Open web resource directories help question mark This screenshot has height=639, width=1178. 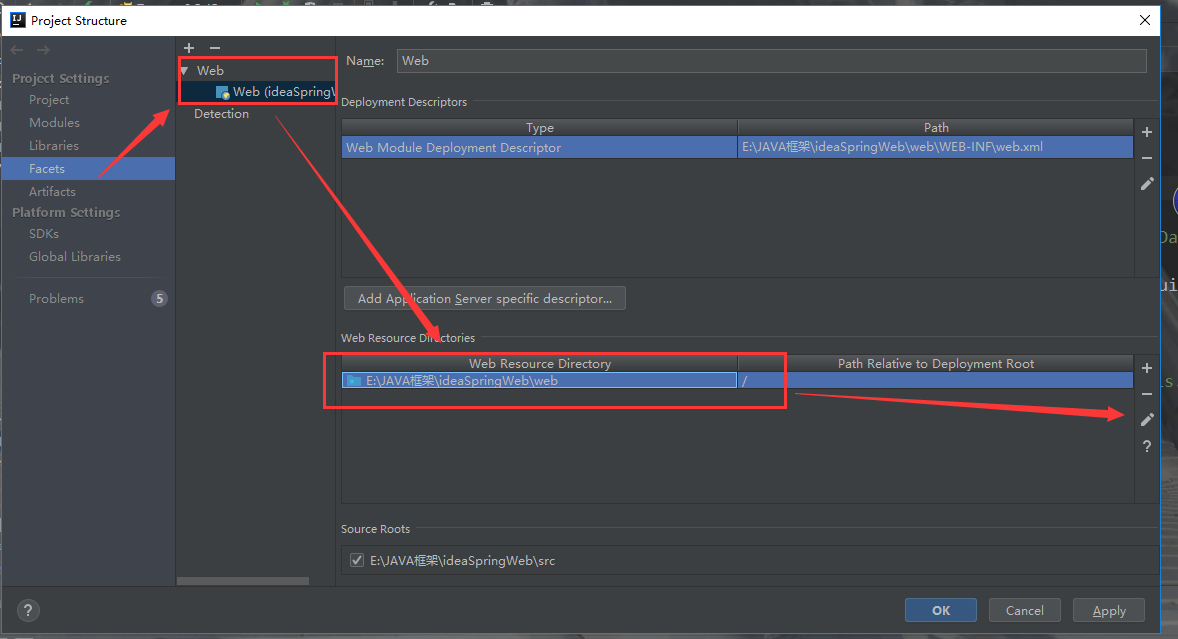1146,446
